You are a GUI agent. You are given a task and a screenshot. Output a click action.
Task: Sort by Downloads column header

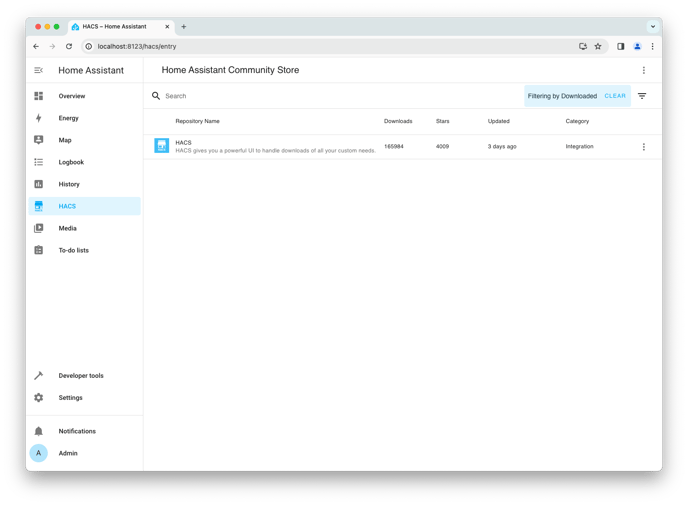tap(398, 121)
